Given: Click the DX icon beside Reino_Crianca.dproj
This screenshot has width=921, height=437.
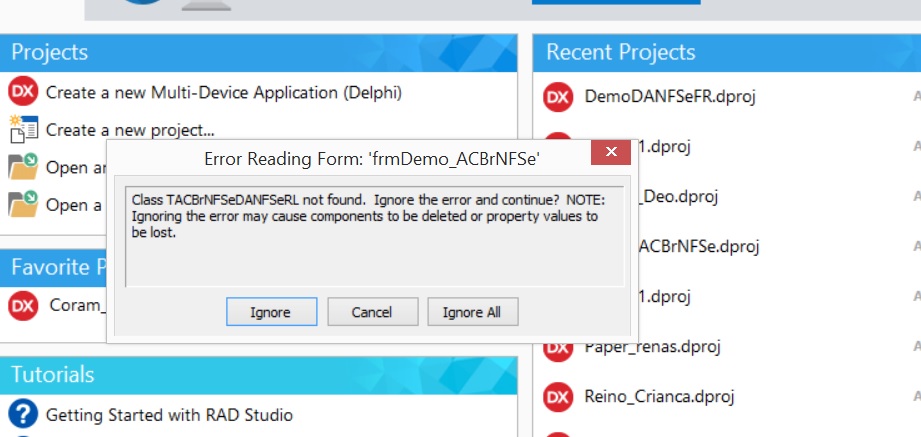Looking at the screenshot, I should (558, 397).
